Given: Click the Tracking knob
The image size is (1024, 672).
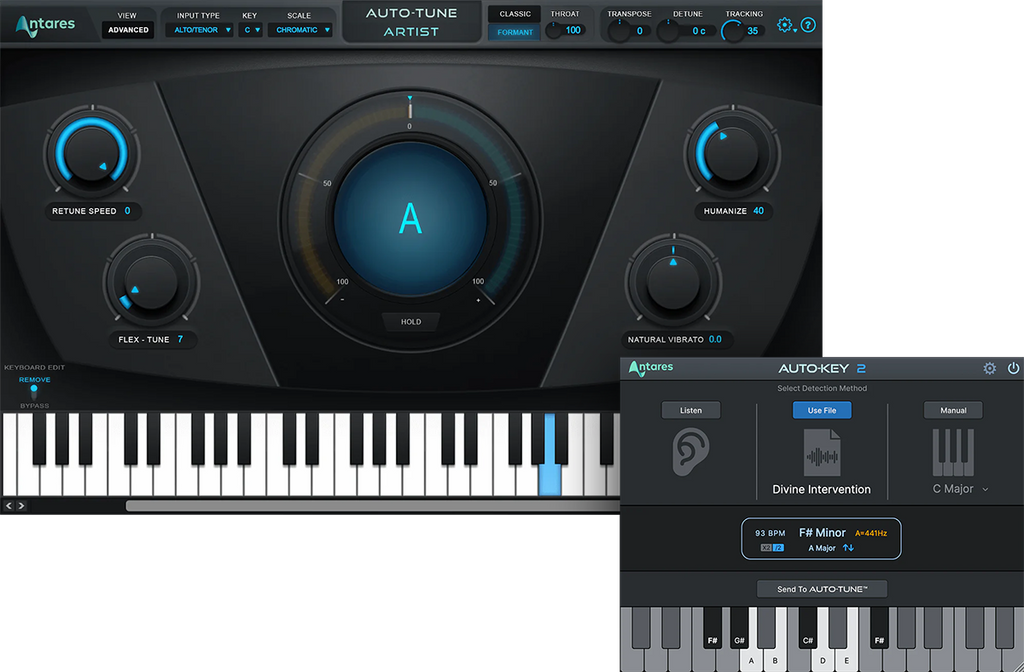Looking at the screenshot, I should [x=733, y=31].
